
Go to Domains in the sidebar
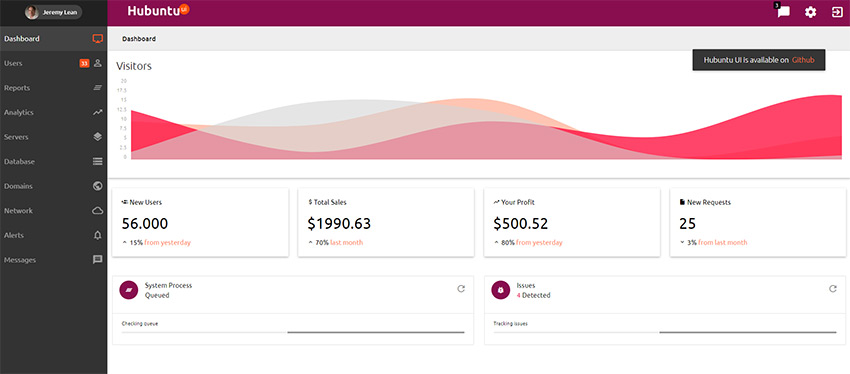point(54,186)
